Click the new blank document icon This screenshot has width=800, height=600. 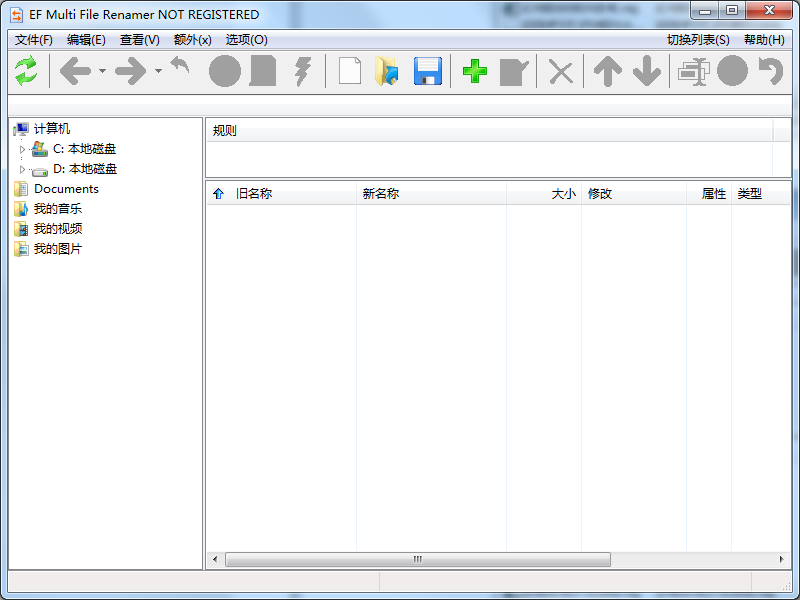click(349, 71)
